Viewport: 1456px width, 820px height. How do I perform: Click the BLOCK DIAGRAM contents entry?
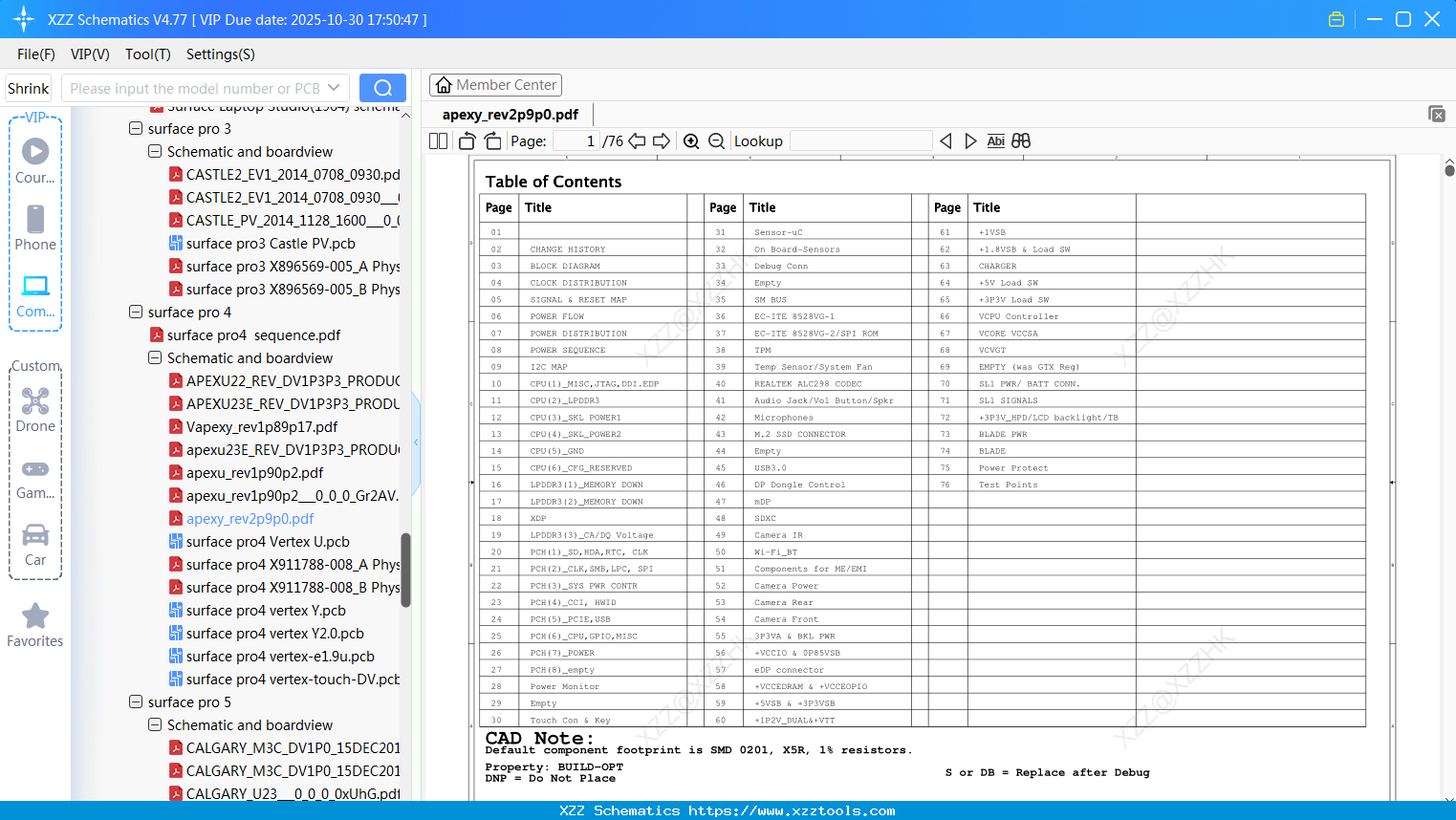click(565, 266)
